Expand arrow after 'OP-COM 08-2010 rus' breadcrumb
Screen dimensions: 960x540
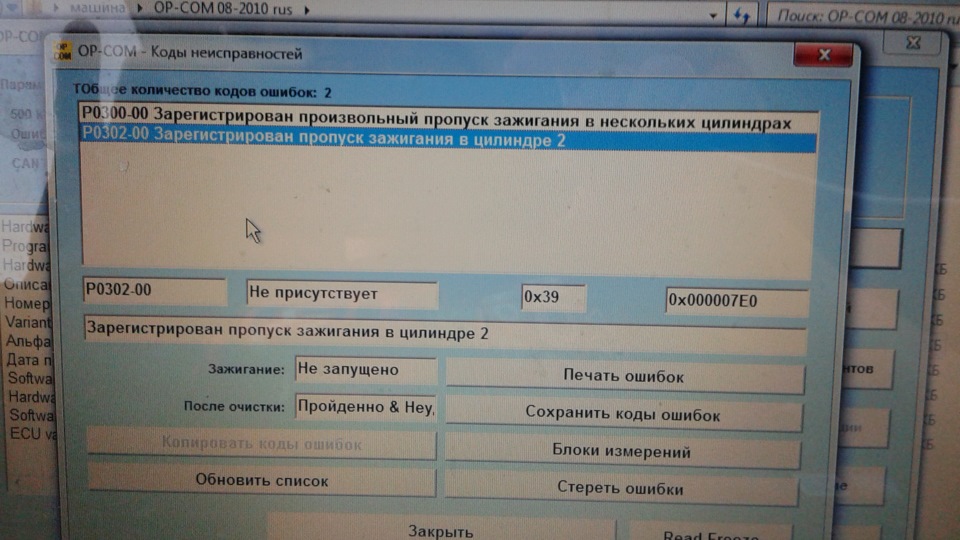pos(307,10)
